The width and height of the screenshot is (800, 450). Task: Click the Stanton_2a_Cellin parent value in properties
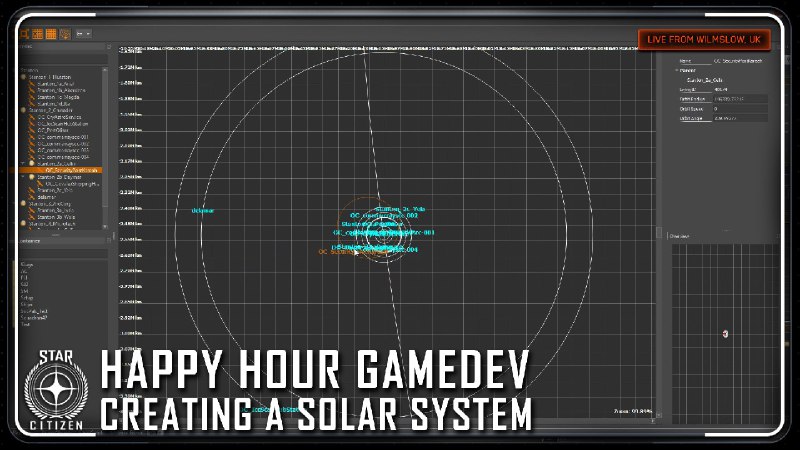tap(705, 80)
